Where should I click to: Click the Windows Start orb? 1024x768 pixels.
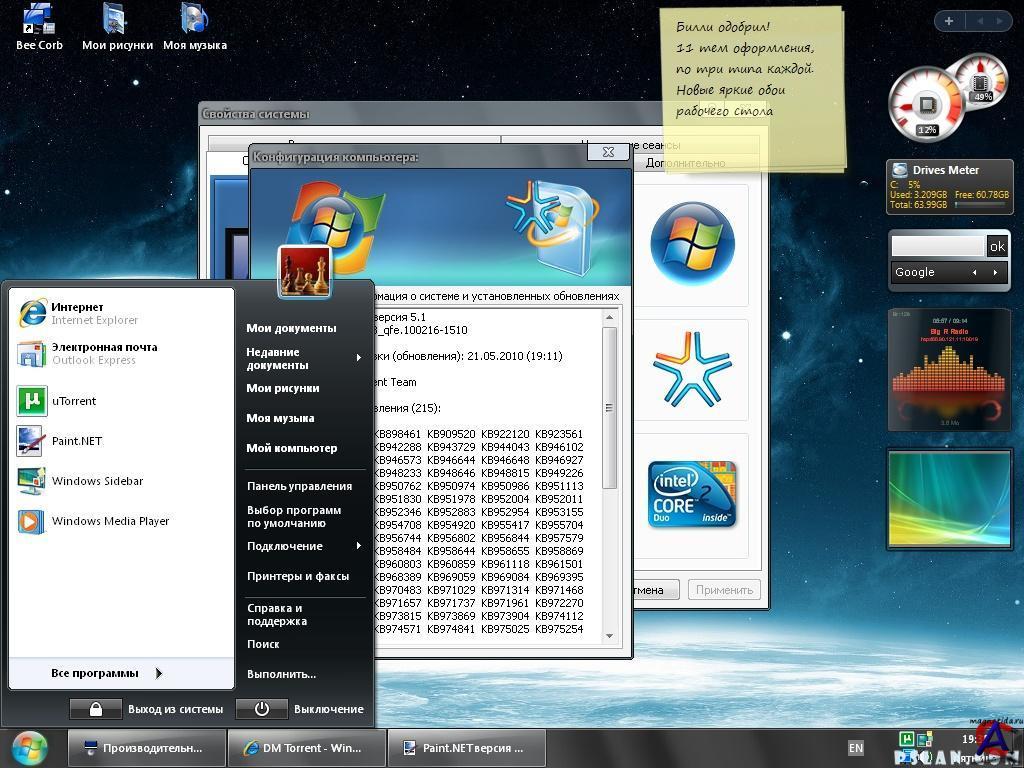(31, 748)
